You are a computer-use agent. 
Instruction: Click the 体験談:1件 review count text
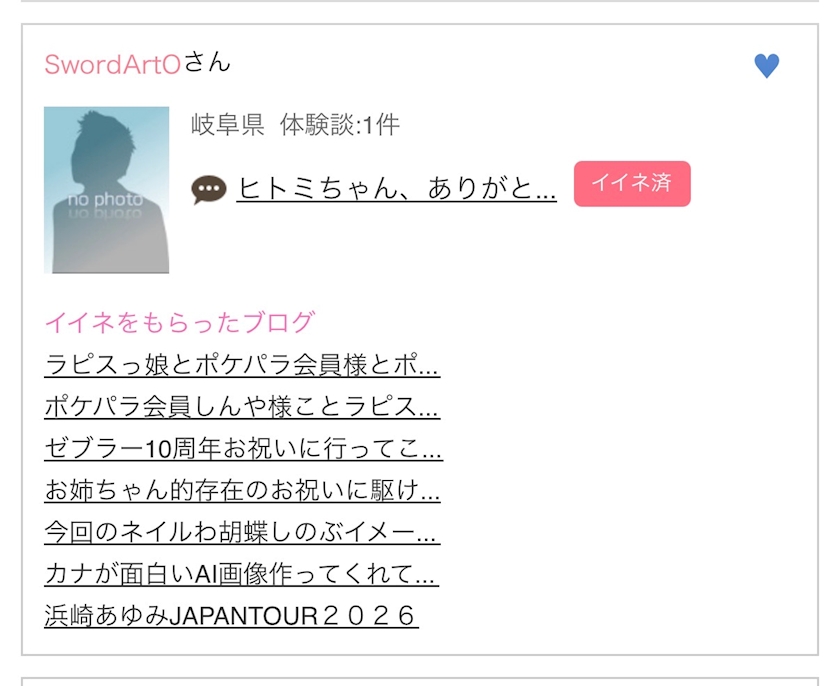tap(340, 125)
